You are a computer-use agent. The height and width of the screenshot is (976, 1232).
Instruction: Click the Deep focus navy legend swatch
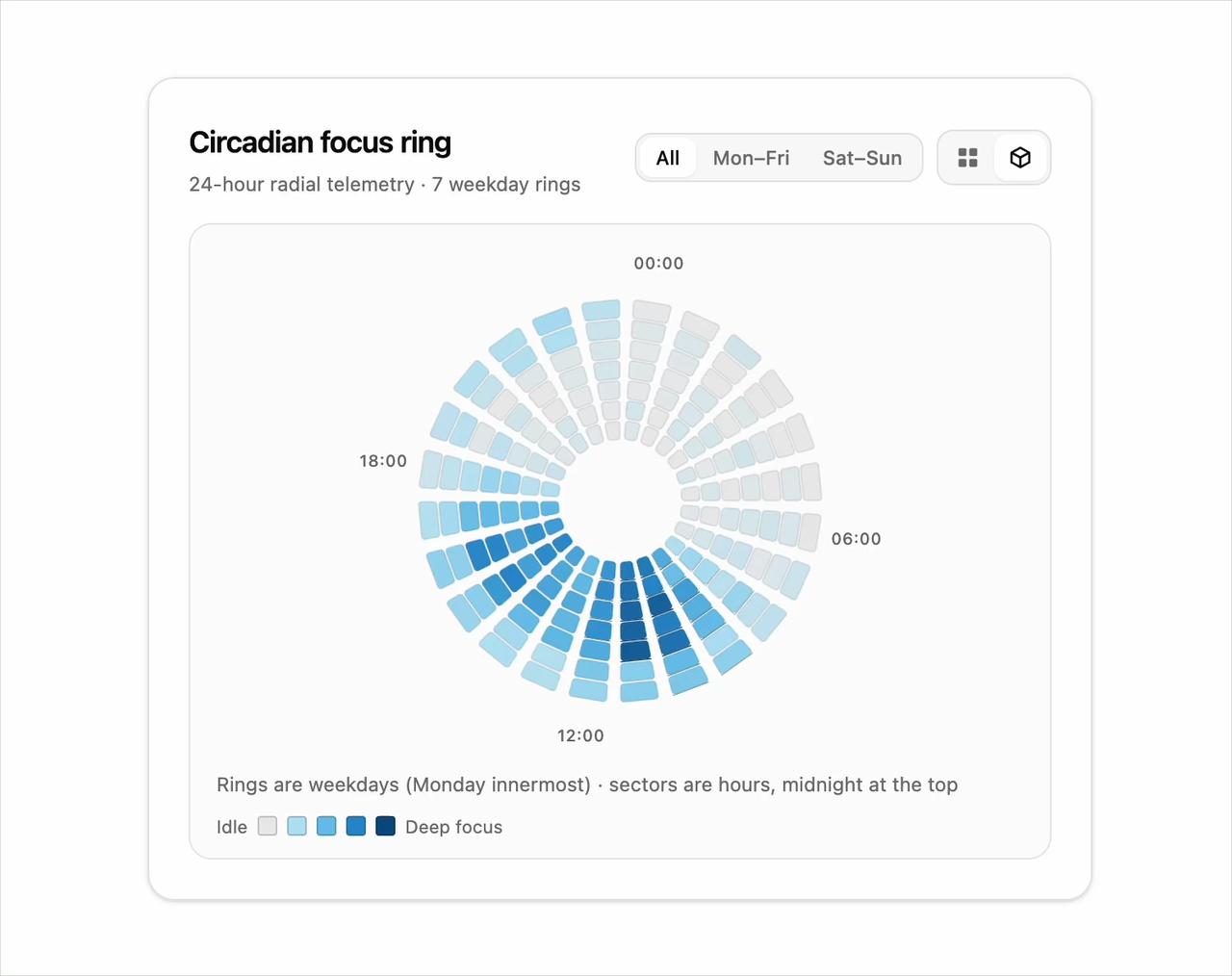click(385, 826)
